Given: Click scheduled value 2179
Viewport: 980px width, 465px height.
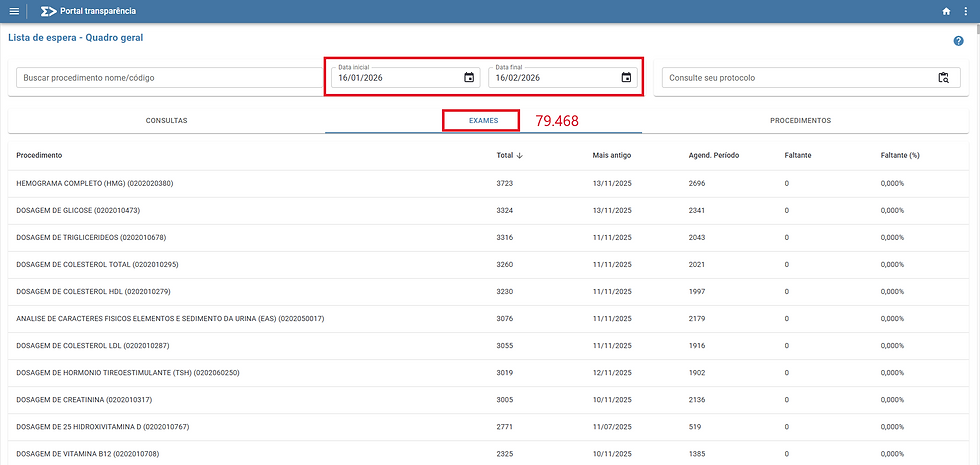Looking at the screenshot, I should (697, 319).
